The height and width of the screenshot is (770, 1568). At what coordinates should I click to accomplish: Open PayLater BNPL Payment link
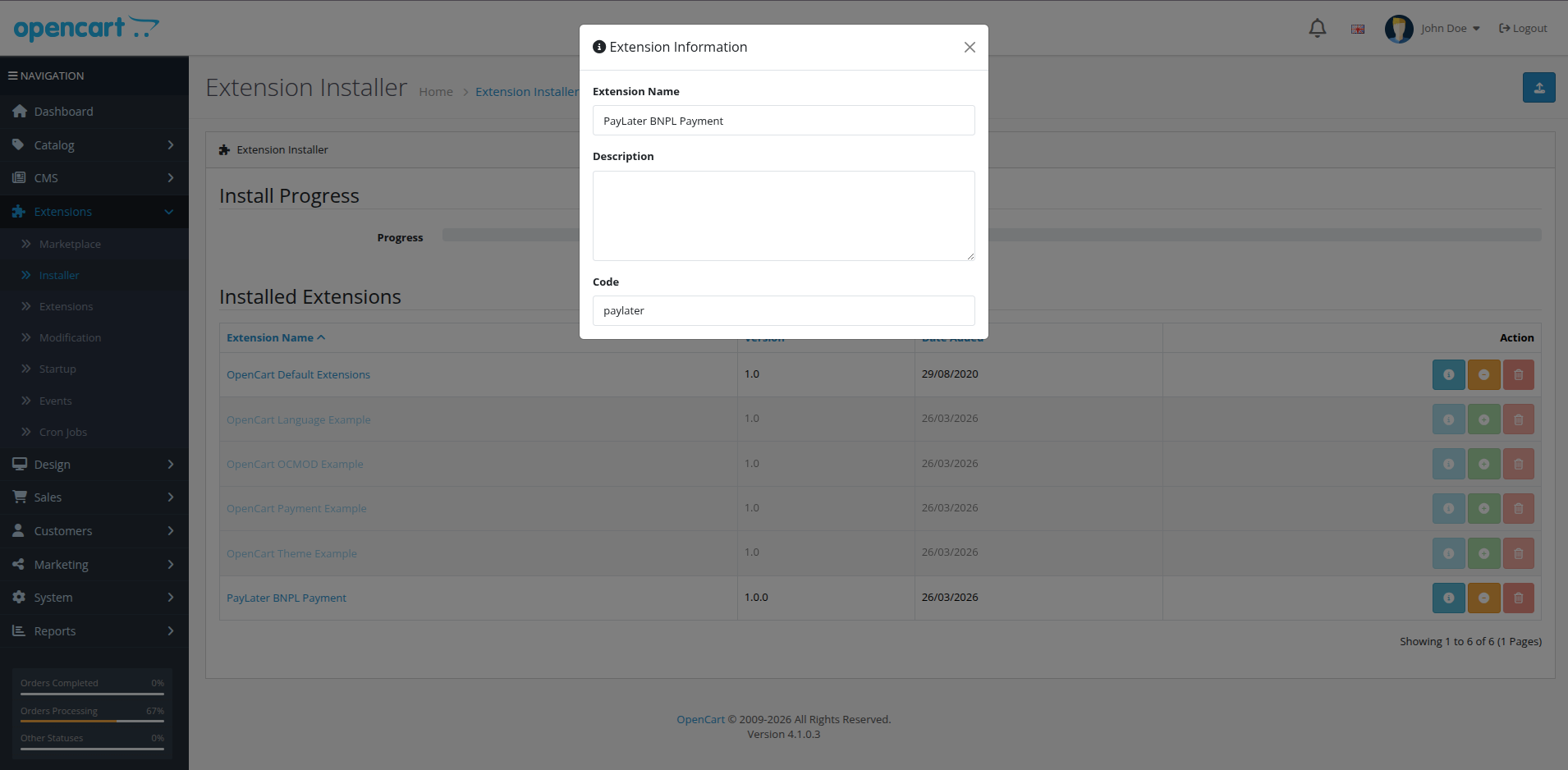[287, 598]
